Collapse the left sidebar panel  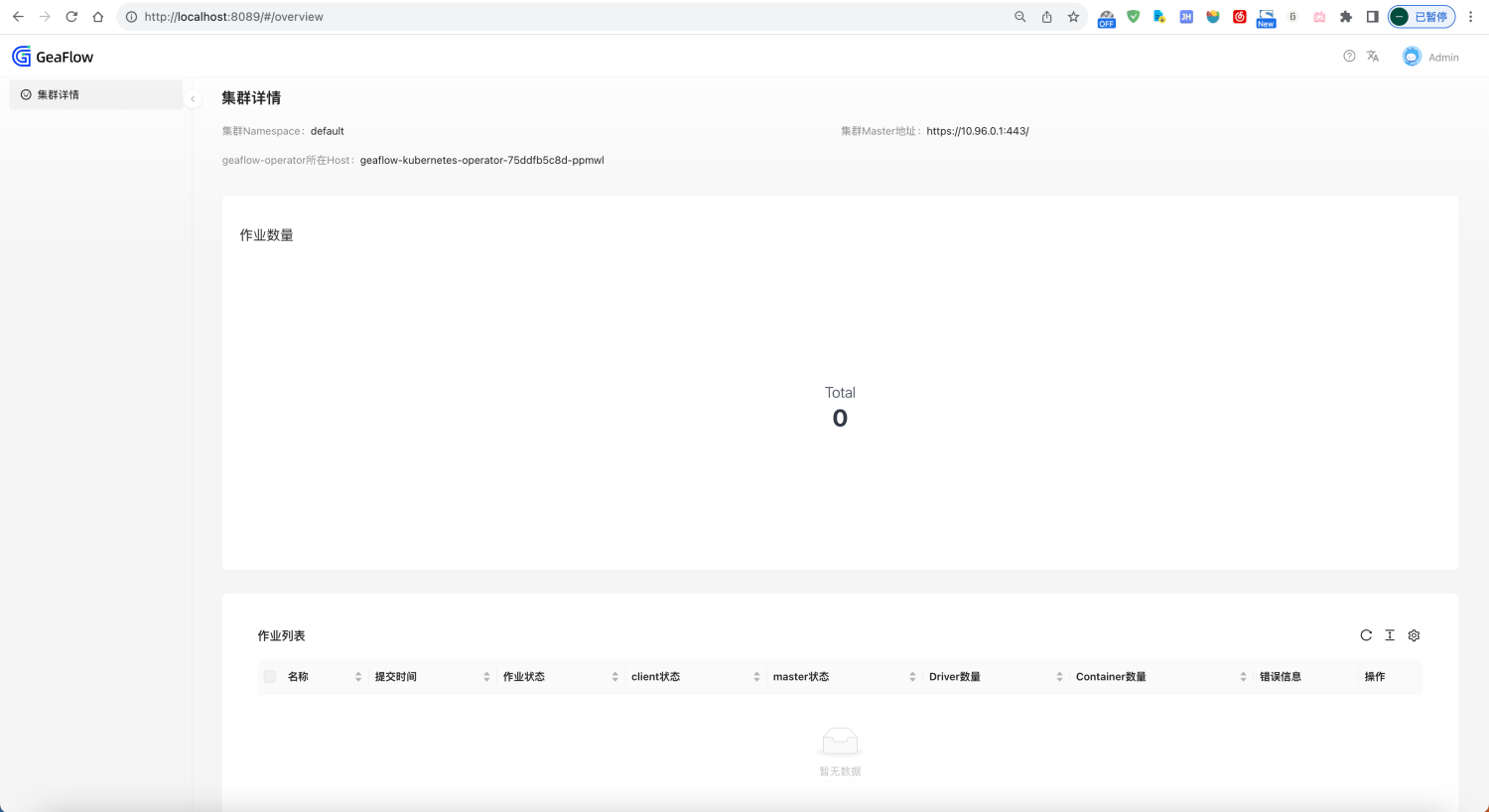193,98
